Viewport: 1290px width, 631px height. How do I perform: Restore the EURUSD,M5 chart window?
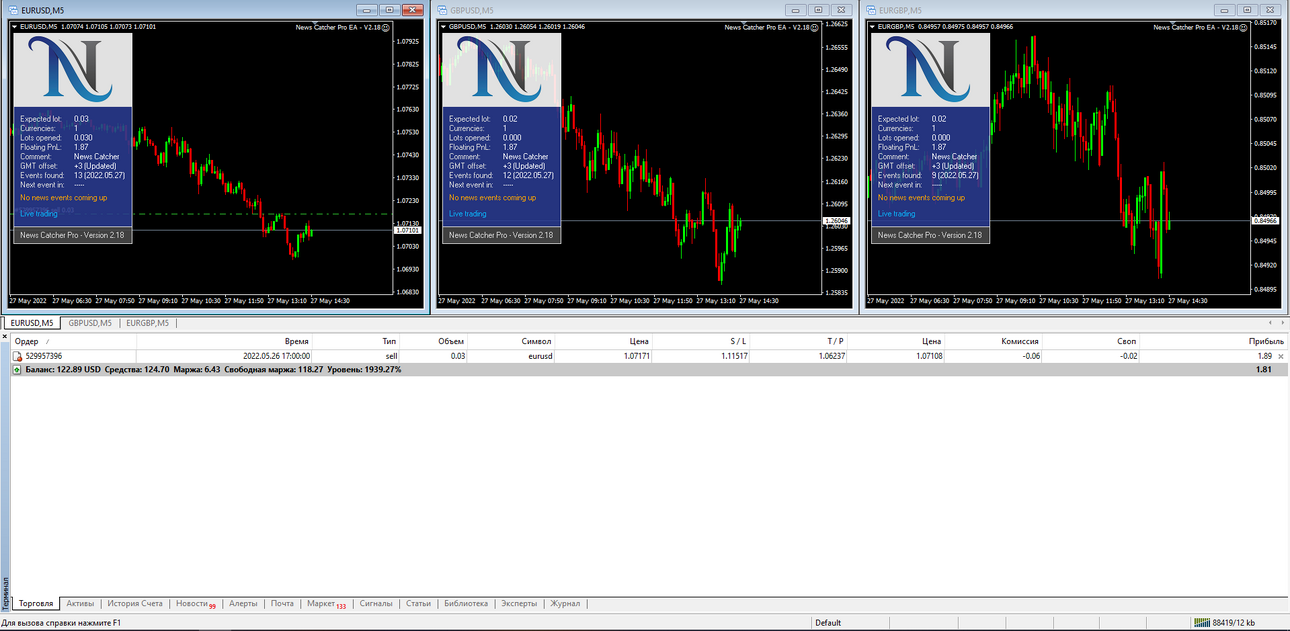point(389,9)
